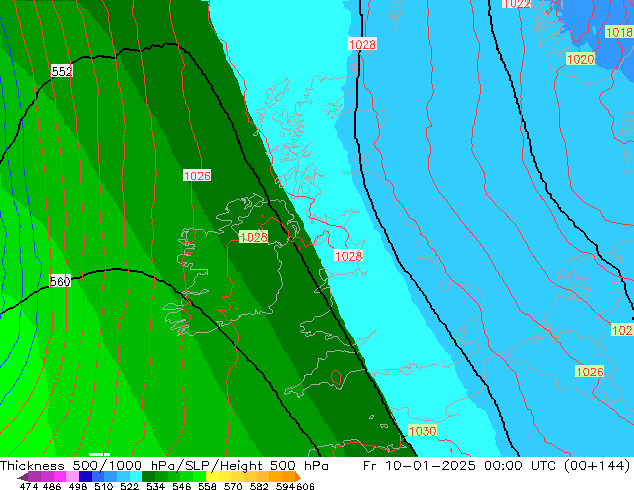The width and height of the screenshot is (634, 490).
Task: Click the legend value 582
Action: point(259,486)
